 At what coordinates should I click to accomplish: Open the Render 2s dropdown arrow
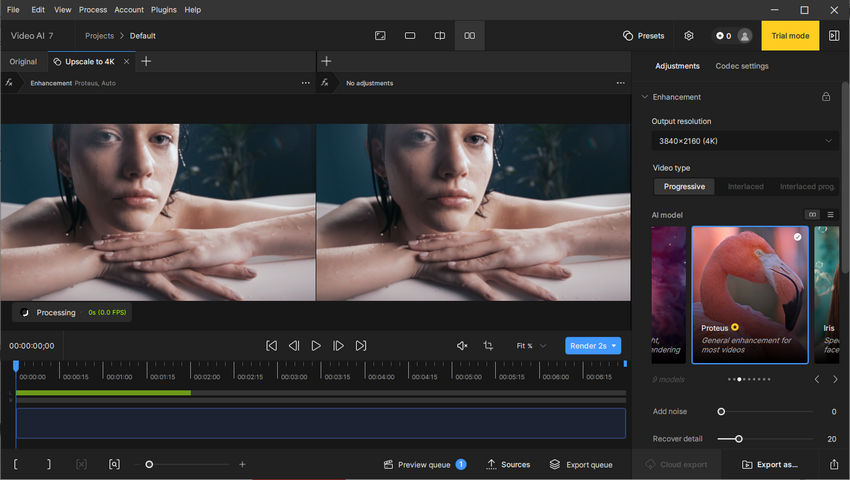click(614, 345)
